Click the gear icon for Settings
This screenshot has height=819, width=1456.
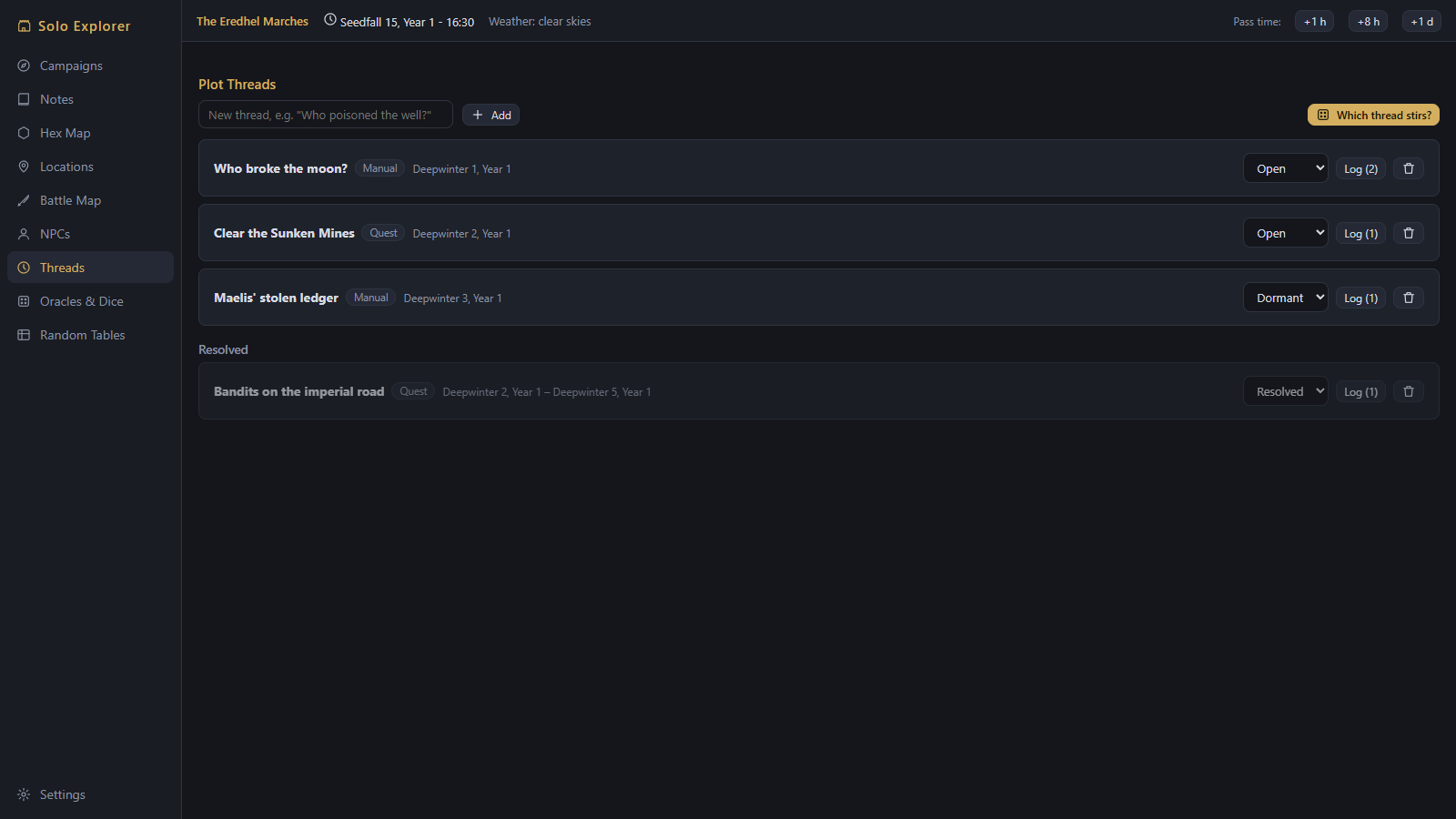pyautogui.click(x=24, y=794)
